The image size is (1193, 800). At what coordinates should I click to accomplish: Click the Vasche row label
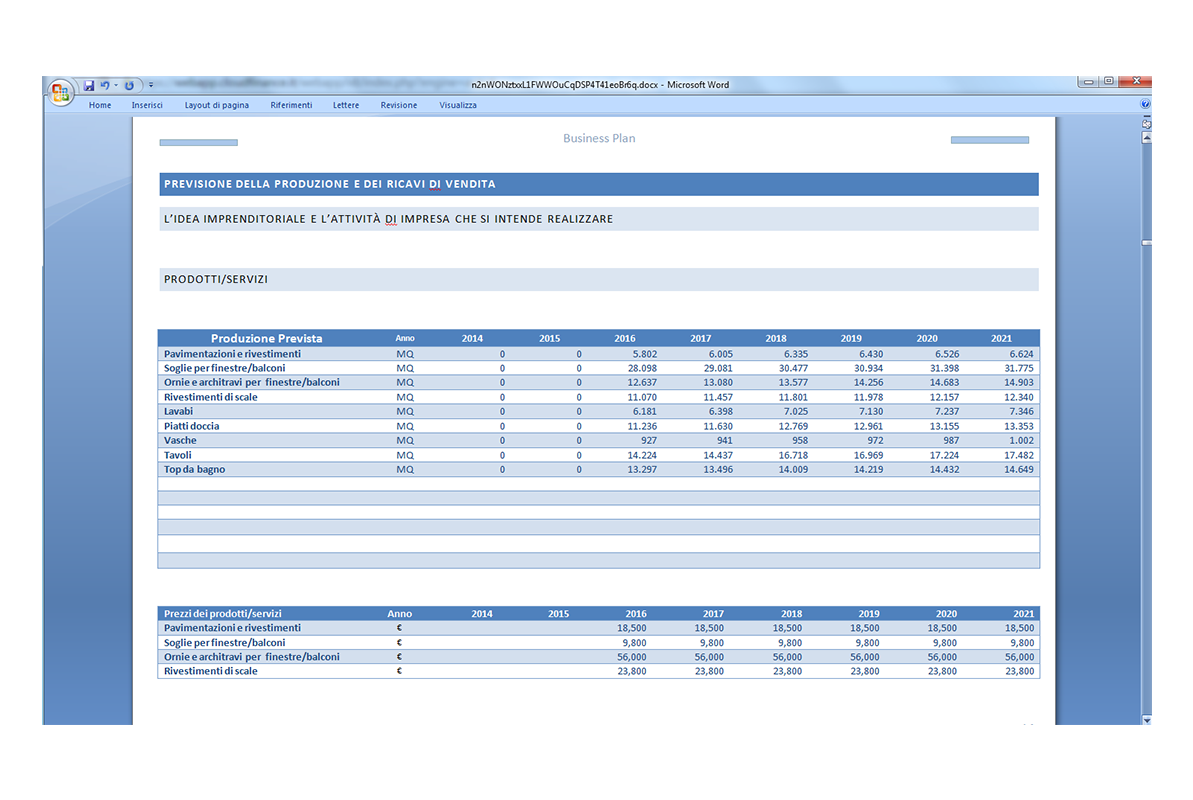(180, 441)
